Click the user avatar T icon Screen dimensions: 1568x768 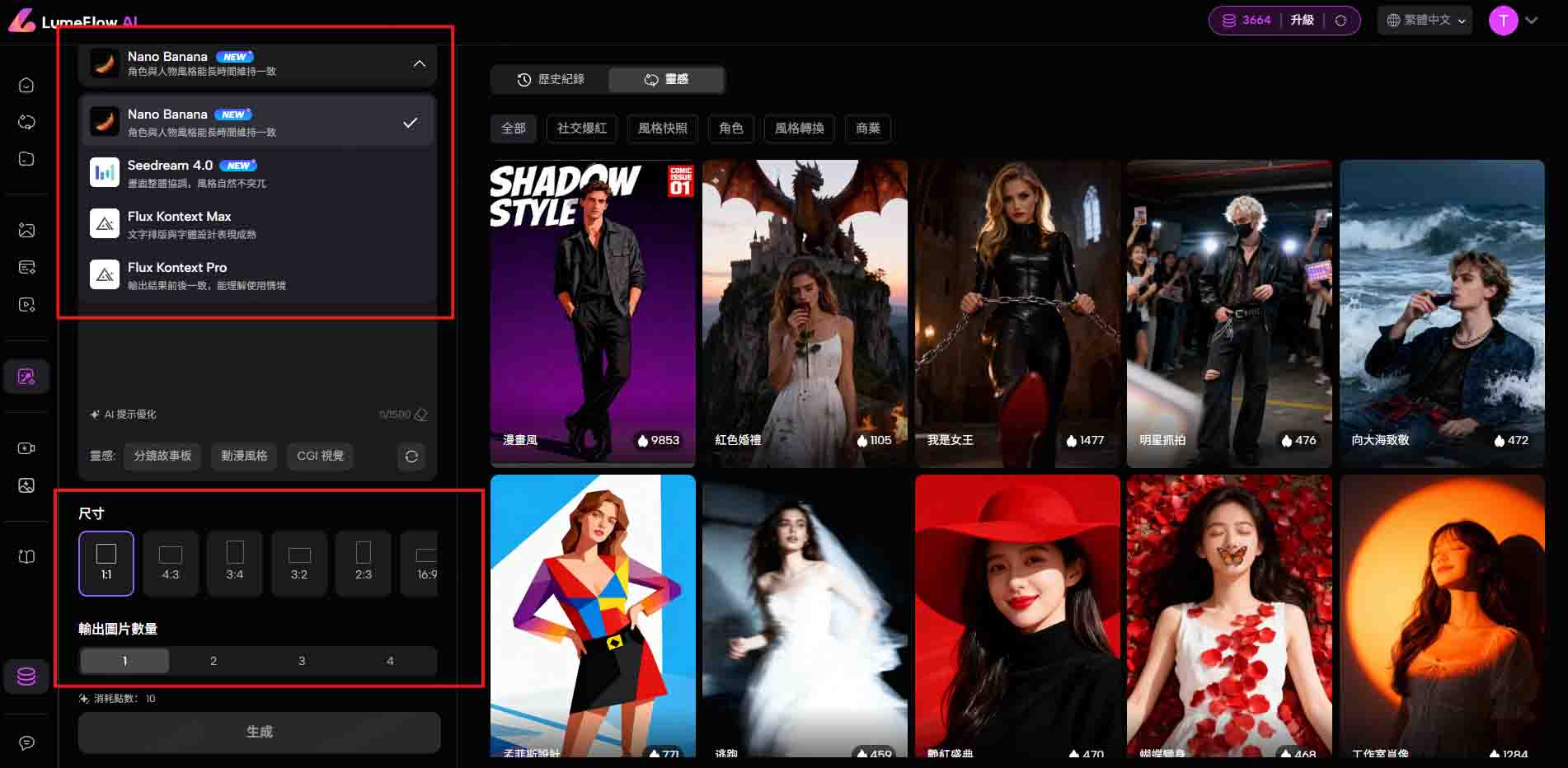pyautogui.click(x=1503, y=21)
